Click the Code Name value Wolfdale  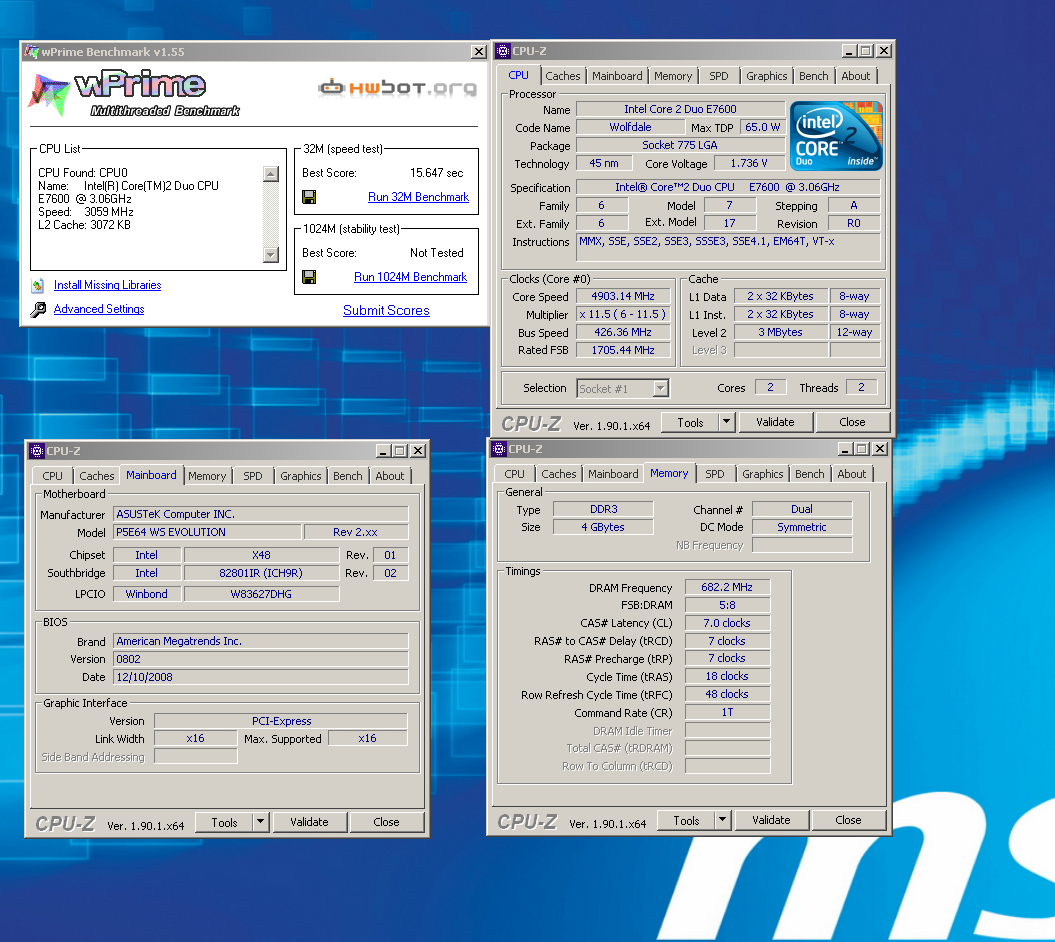point(630,127)
